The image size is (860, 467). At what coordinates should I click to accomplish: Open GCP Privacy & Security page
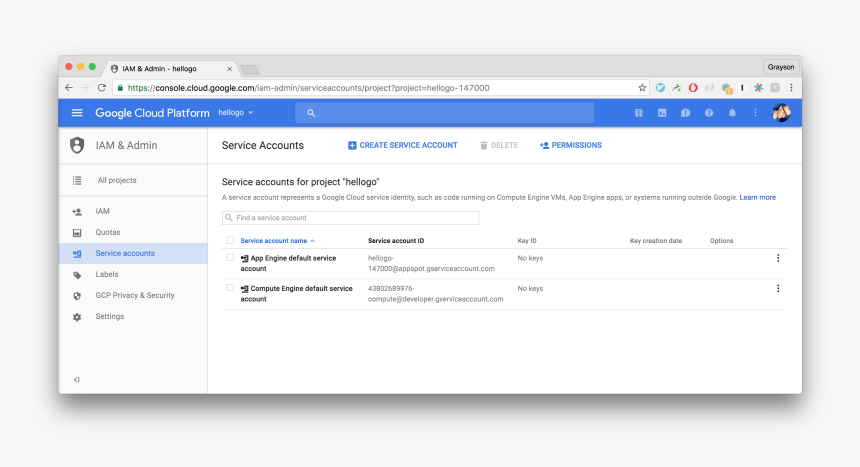point(133,295)
